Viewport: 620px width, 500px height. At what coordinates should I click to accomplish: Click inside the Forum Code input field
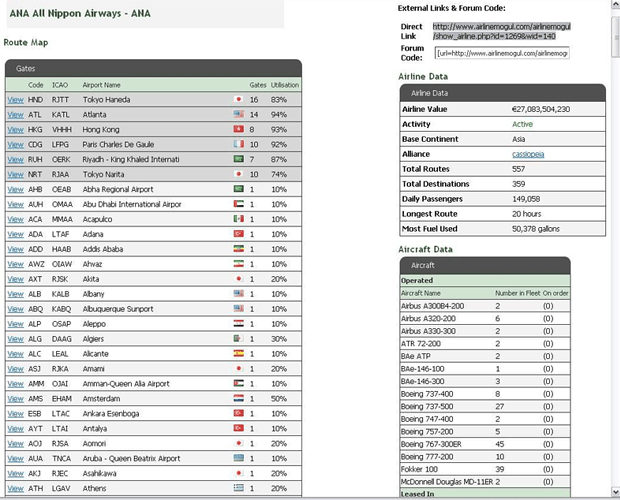click(502, 53)
